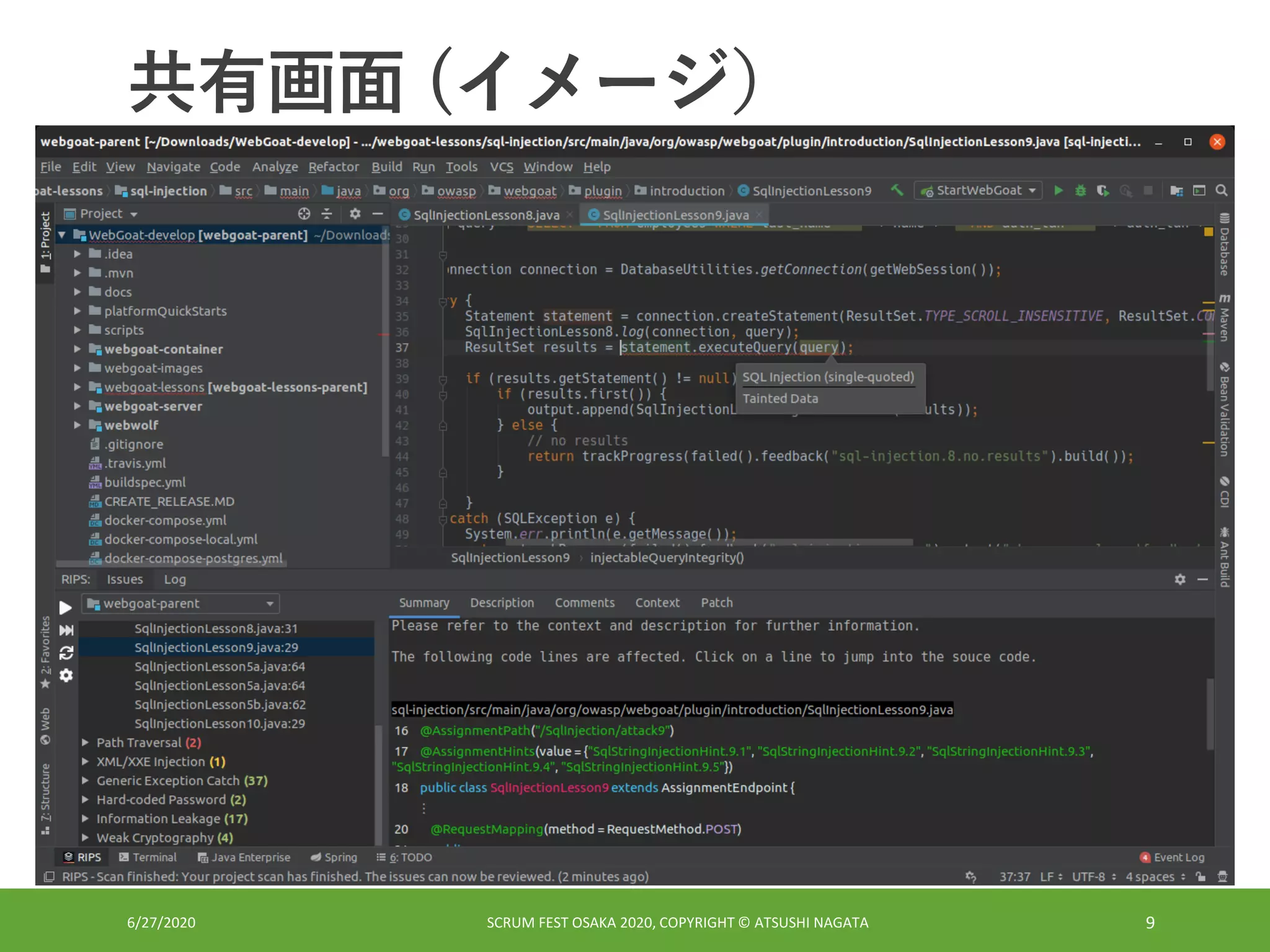The image size is (1270, 952).
Task: Click the Build hammer icon
Action: [897, 190]
